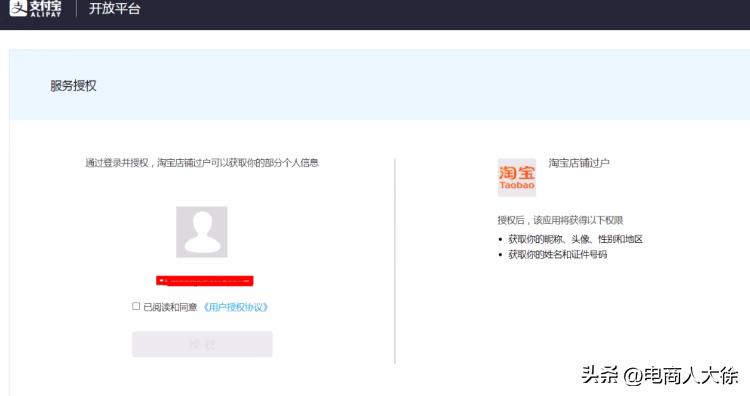Click the Alipay logo in header

tap(35, 9)
